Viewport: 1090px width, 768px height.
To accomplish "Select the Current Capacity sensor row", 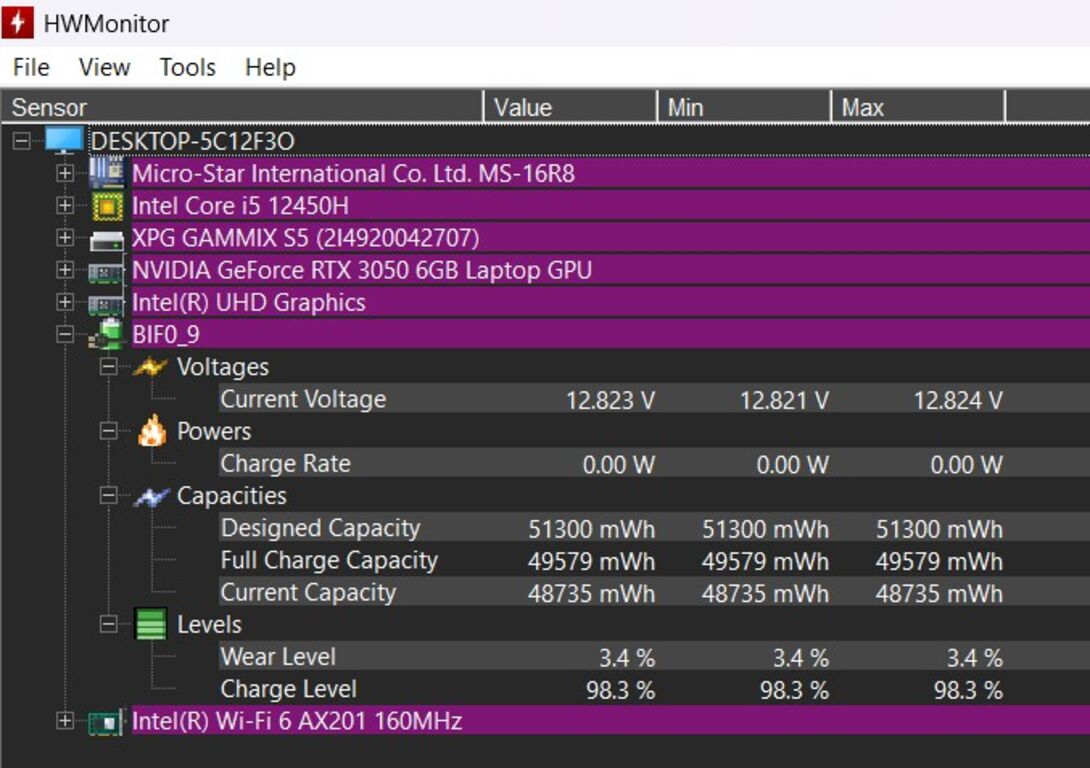I will (x=654, y=592).
